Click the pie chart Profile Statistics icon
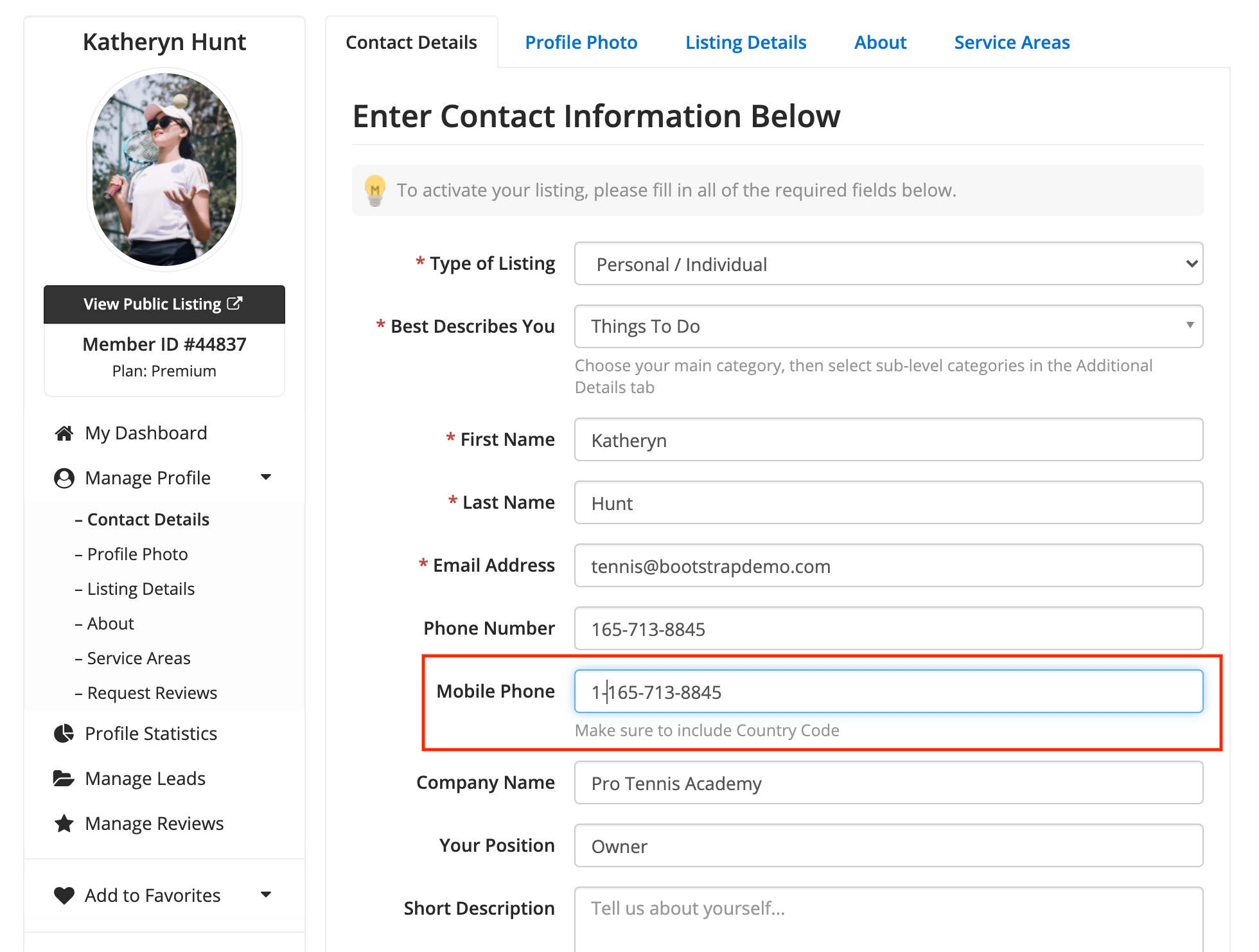The width and height of the screenshot is (1259, 952). [64, 734]
